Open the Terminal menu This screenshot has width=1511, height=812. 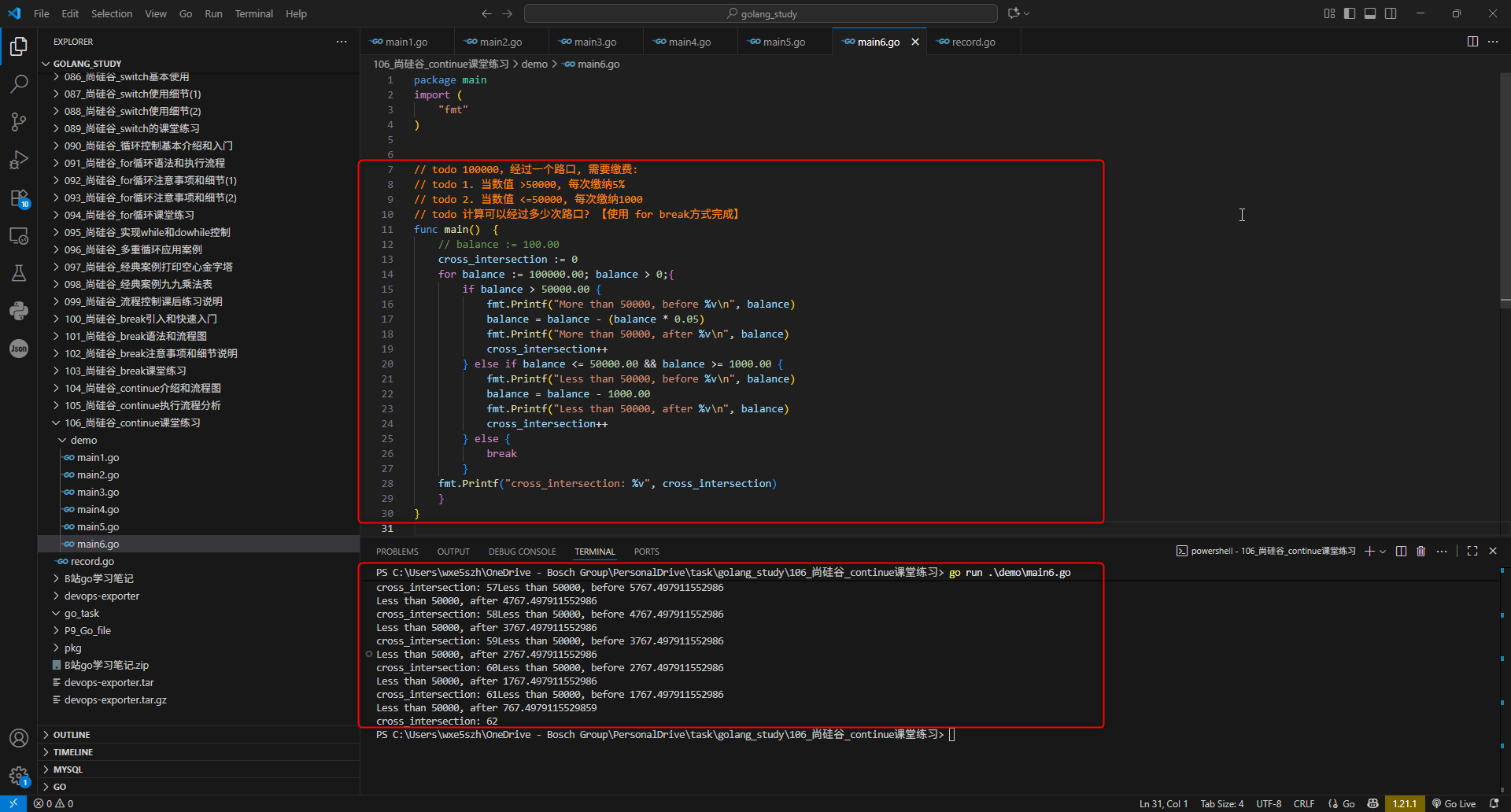pyautogui.click(x=253, y=13)
